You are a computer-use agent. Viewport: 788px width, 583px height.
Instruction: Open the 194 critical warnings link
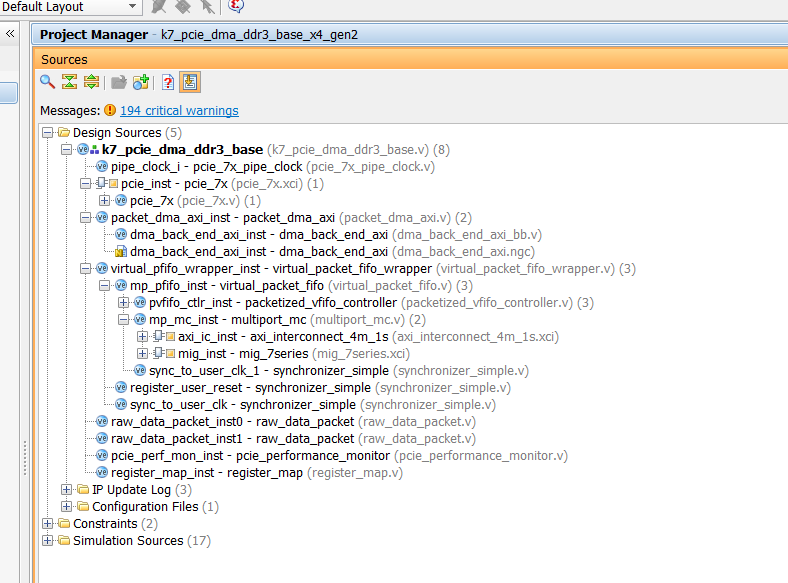[x=179, y=111]
